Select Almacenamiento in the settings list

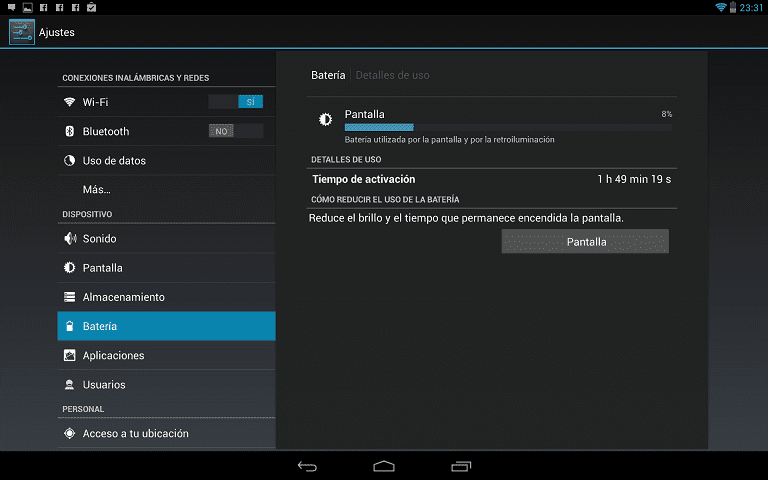tap(167, 297)
